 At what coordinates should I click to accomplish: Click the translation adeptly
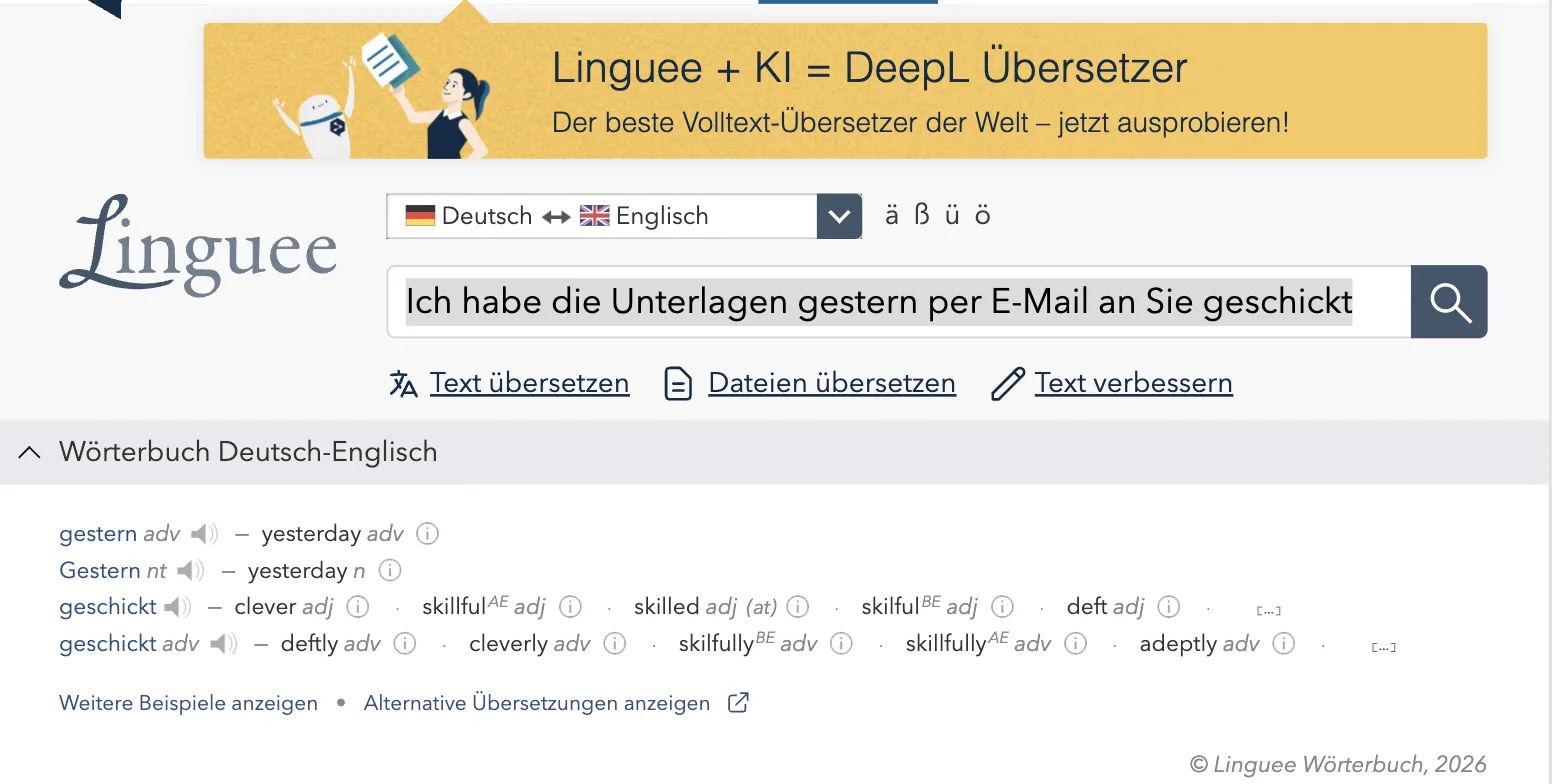[1178, 644]
